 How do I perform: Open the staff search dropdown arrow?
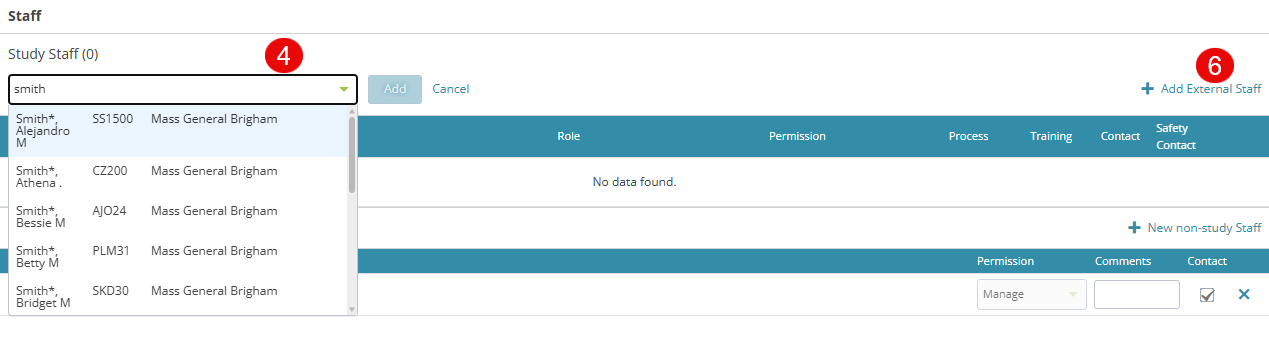(x=344, y=89)
